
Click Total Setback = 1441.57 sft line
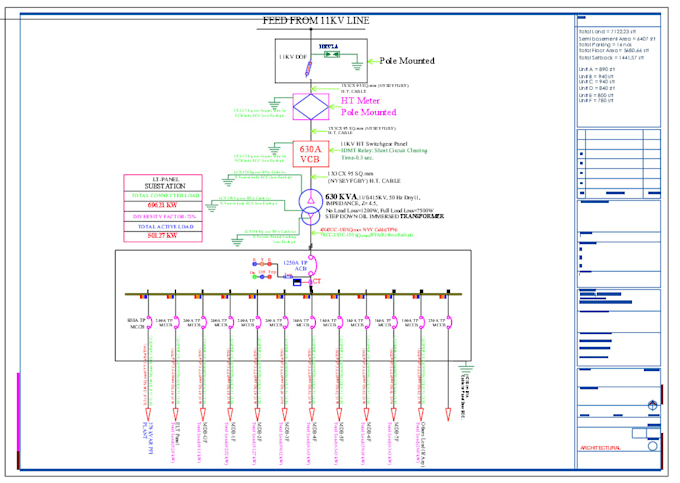[612, 58]
